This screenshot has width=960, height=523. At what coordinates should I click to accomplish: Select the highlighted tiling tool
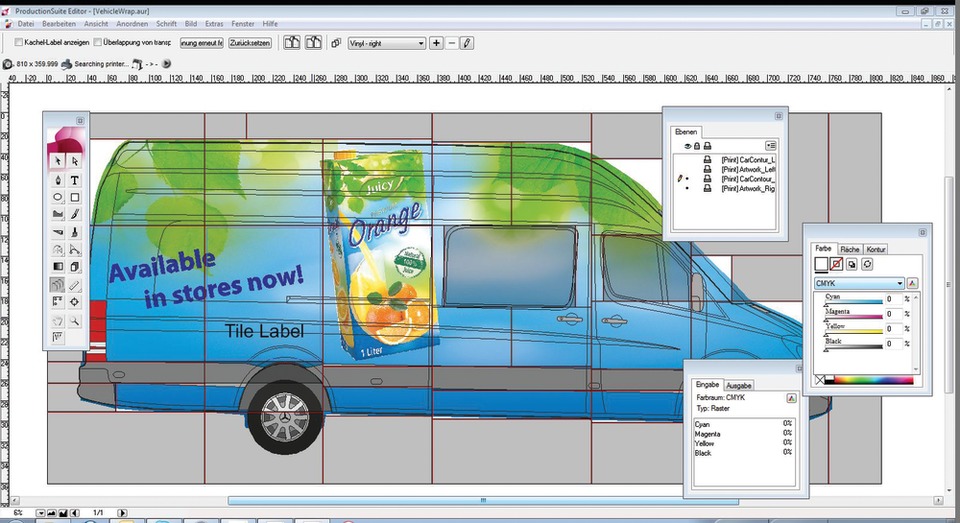58,285
